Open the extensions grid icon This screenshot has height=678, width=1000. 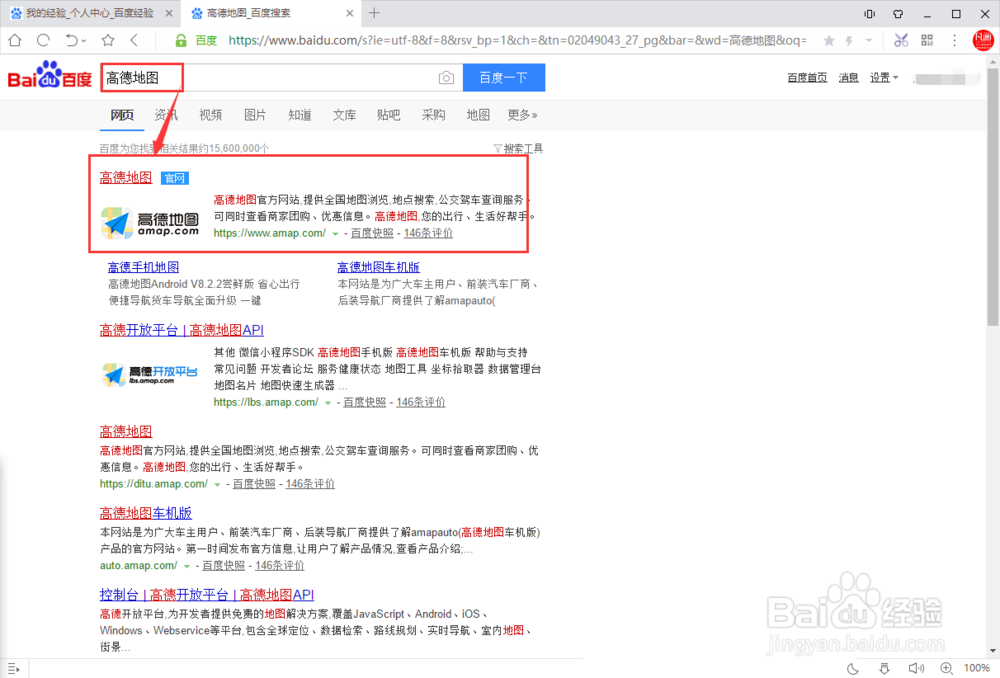point(927,41)
